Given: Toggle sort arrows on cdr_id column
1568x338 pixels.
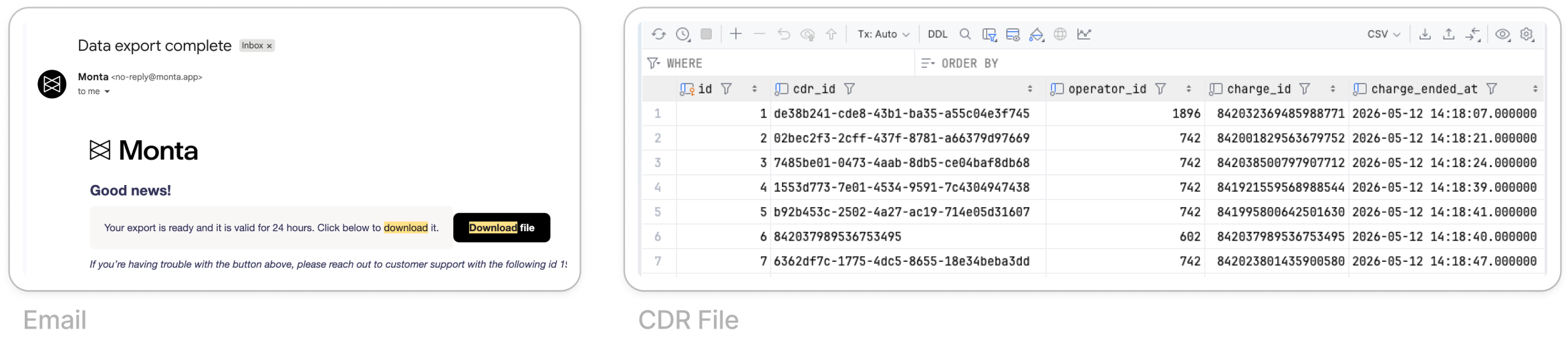Looking at the screenshot, I should point(1029,89).
